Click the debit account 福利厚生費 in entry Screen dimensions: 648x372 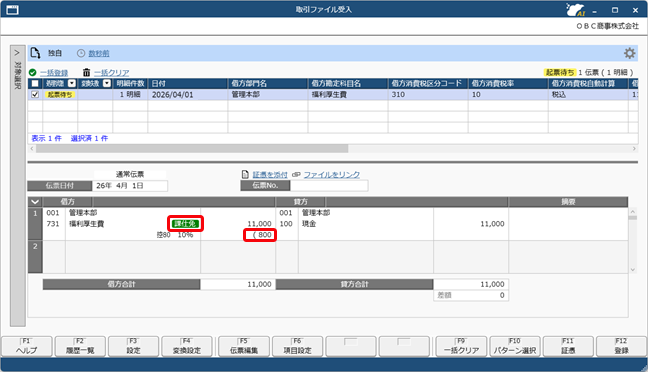pyautogui.click(x=86, y=224)
